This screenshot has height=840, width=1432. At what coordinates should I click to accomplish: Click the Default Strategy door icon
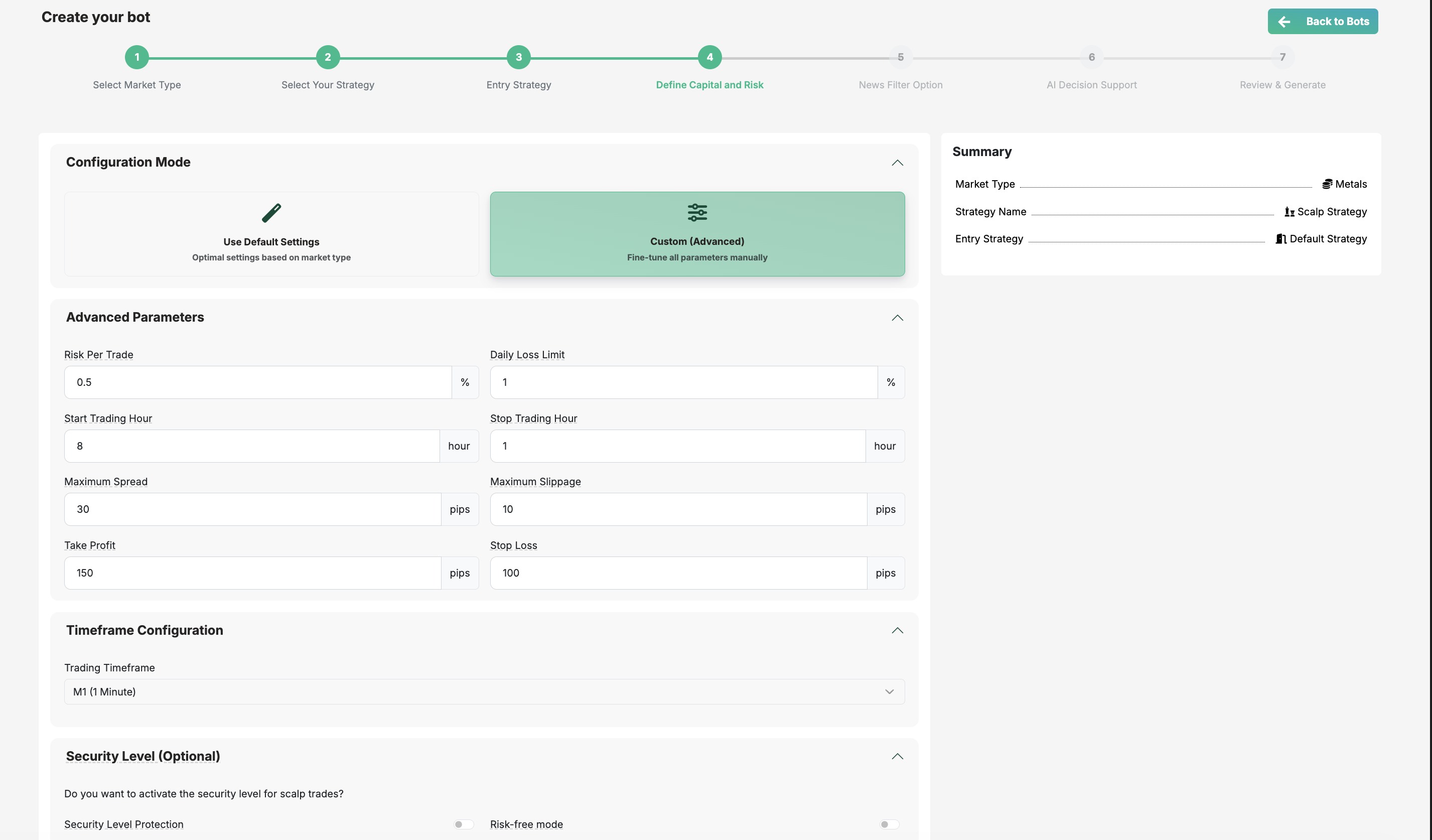tap(1281, 239)
